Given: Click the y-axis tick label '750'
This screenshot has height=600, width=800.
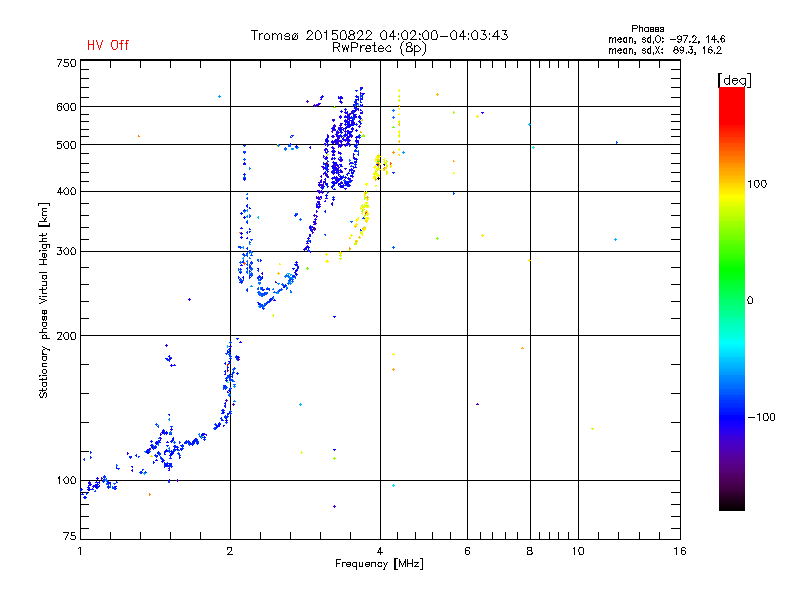Looking at the screenshot, I should 66,63.
